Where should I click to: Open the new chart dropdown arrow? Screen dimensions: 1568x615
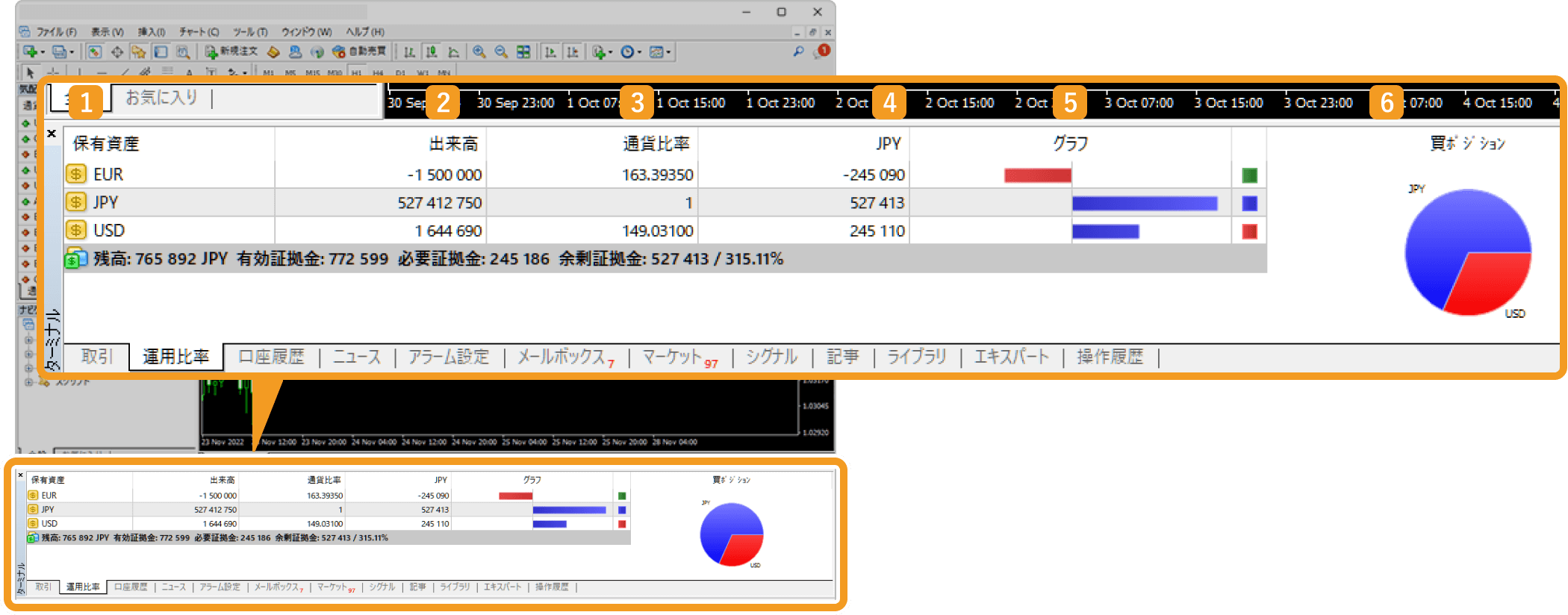click(43, 52)
